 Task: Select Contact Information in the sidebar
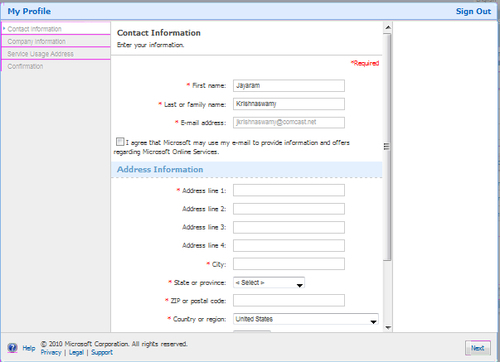click(x=34, y=29)
